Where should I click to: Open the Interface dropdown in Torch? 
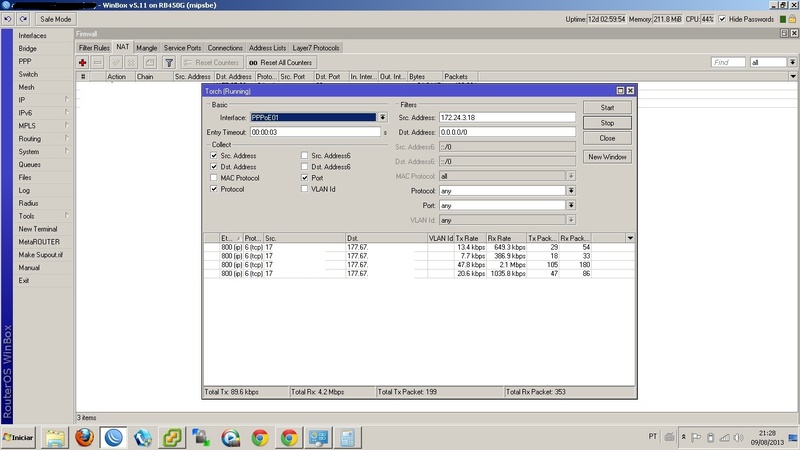coord(382,117)
